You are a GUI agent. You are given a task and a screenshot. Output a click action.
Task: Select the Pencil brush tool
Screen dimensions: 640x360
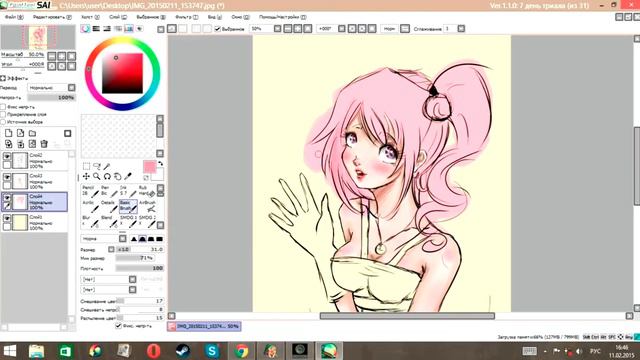point(91,191)
